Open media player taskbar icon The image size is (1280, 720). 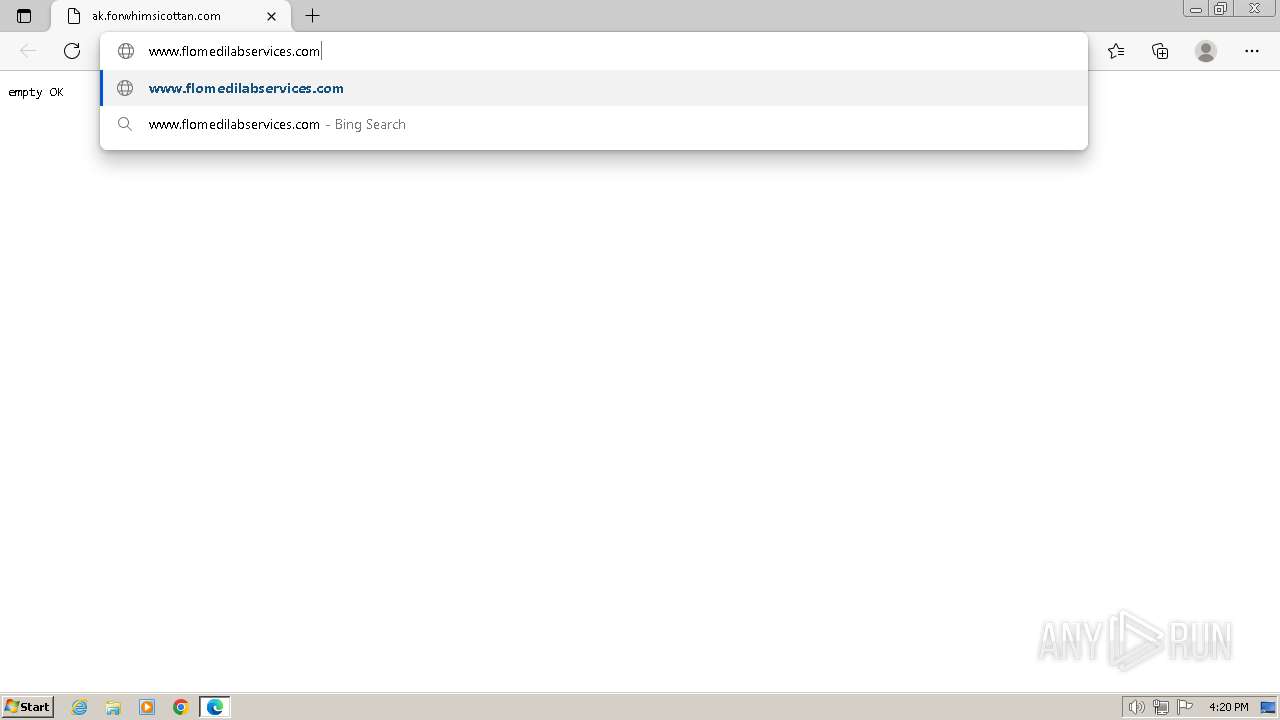tap(147, 707)
